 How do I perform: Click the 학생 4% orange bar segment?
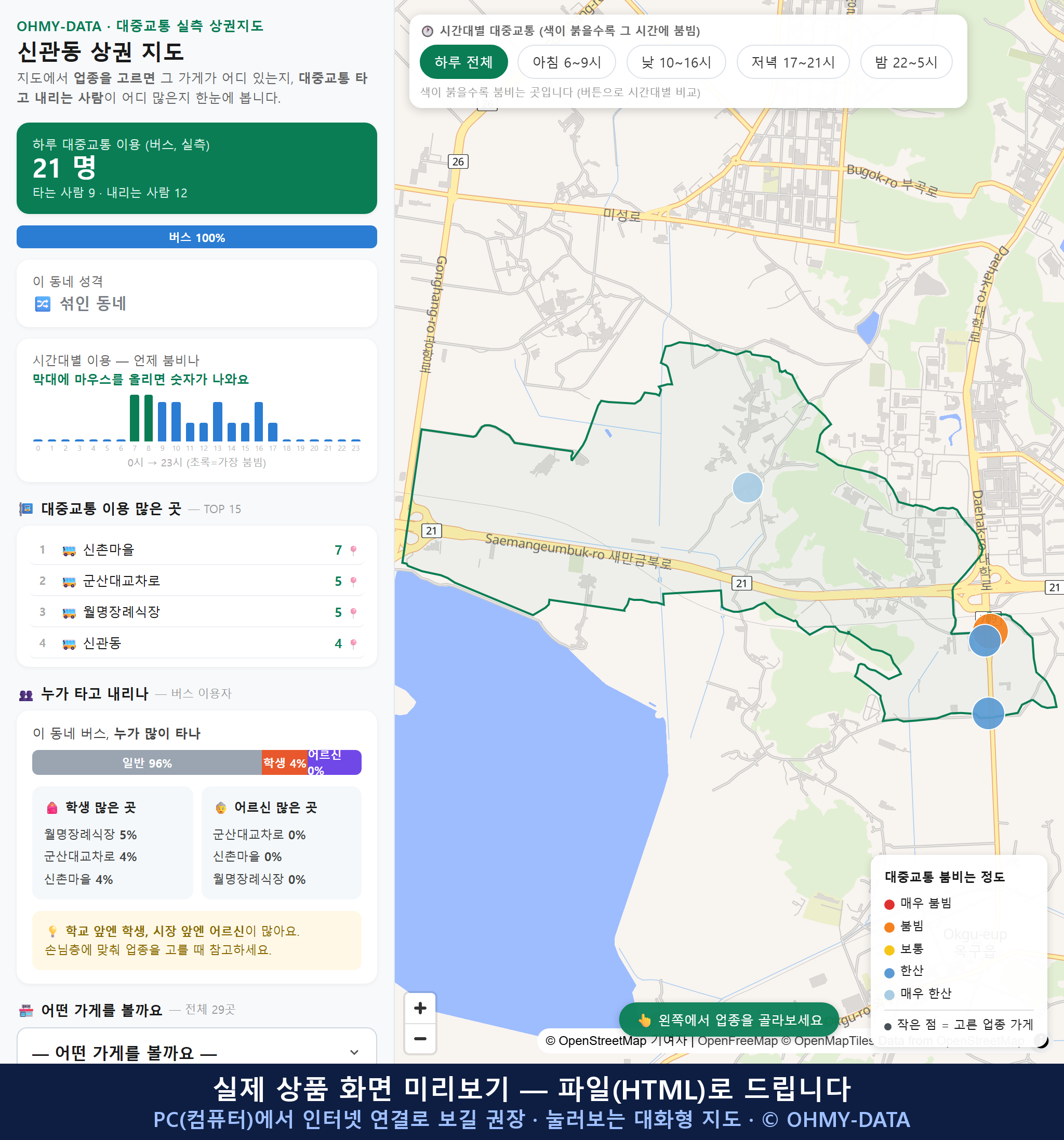pos(284,762)
